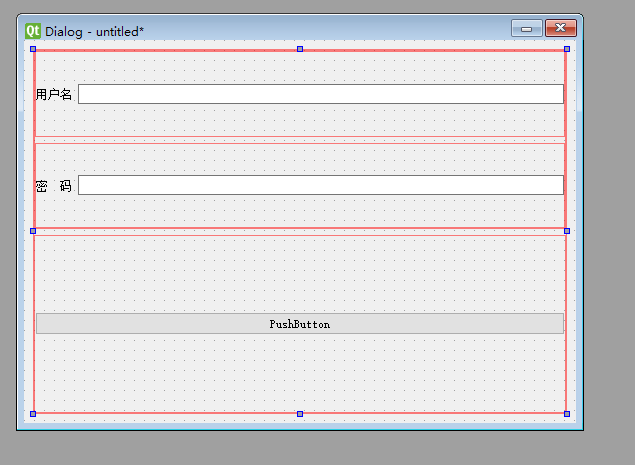Click the PushButton button
The width and height of the screenshot is (635, 465).
click(300, 324)
